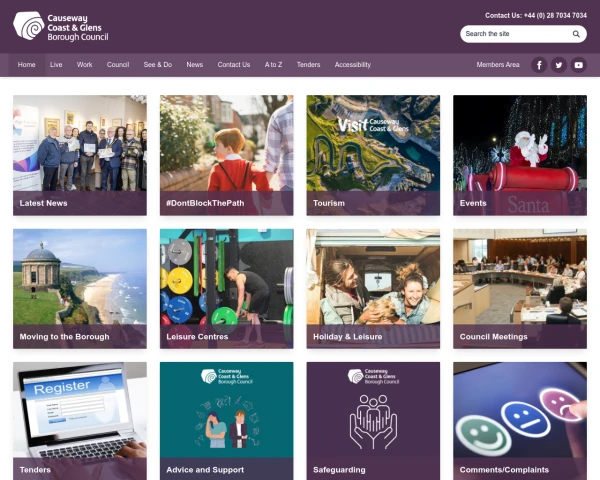The height and width of the screenshot is (480, 600).
Task: Go to the Council menu item
Action: coord(118,65)
